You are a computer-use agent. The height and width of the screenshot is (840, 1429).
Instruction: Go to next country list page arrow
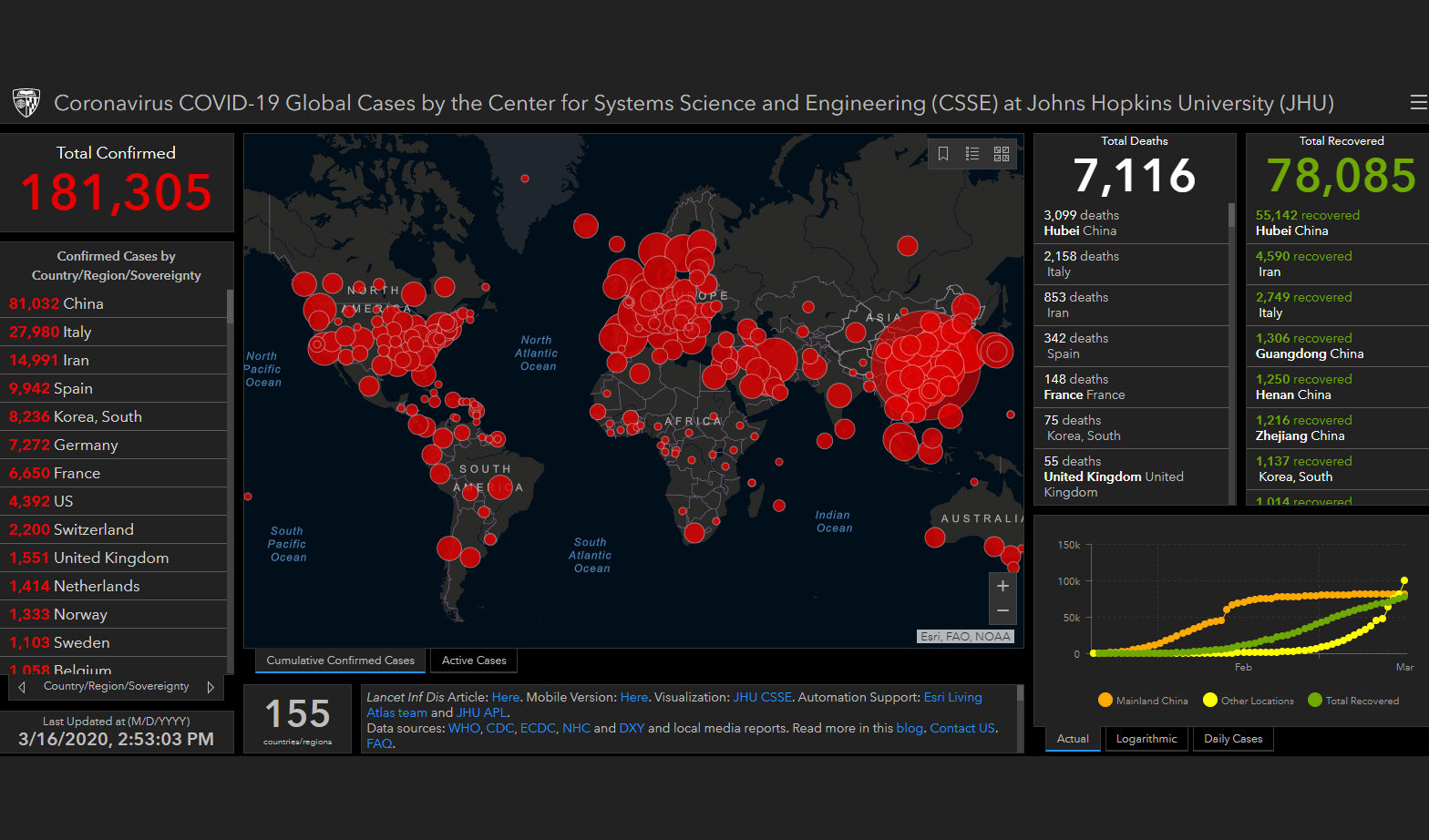point(211,687)
